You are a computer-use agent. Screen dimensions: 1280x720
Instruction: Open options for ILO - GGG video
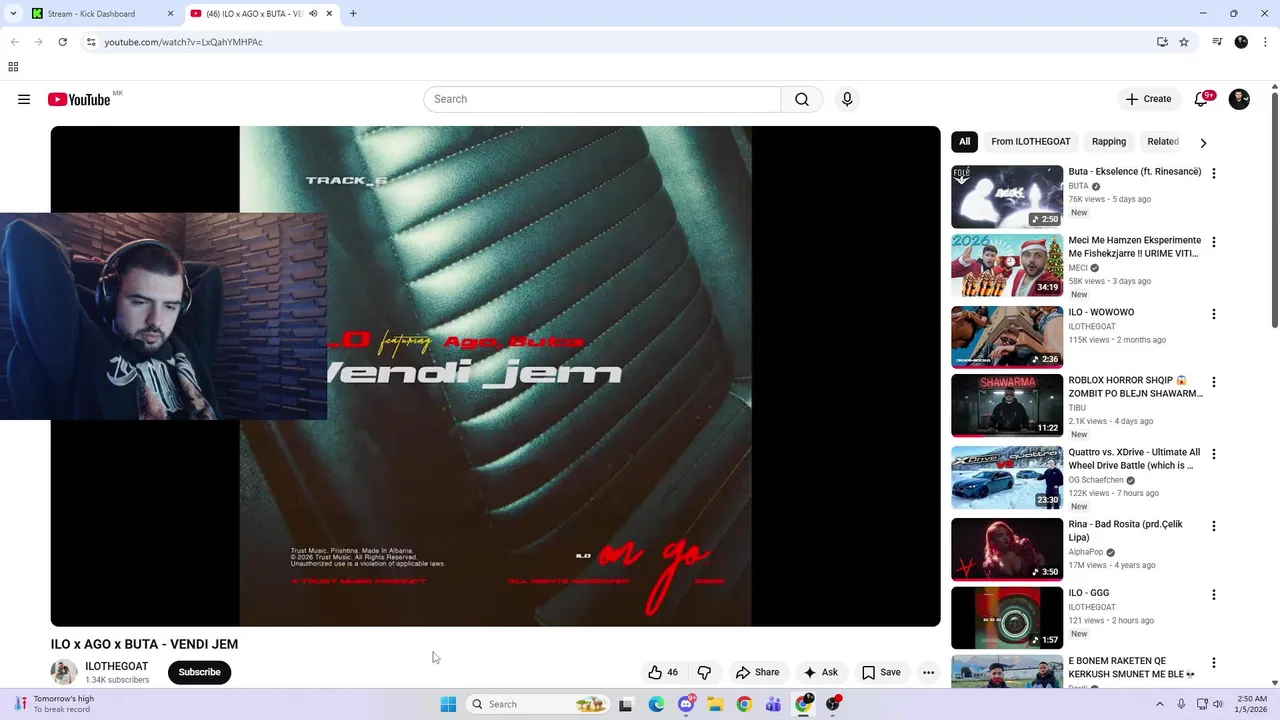pyautogui.click(x=1214, y=594)
